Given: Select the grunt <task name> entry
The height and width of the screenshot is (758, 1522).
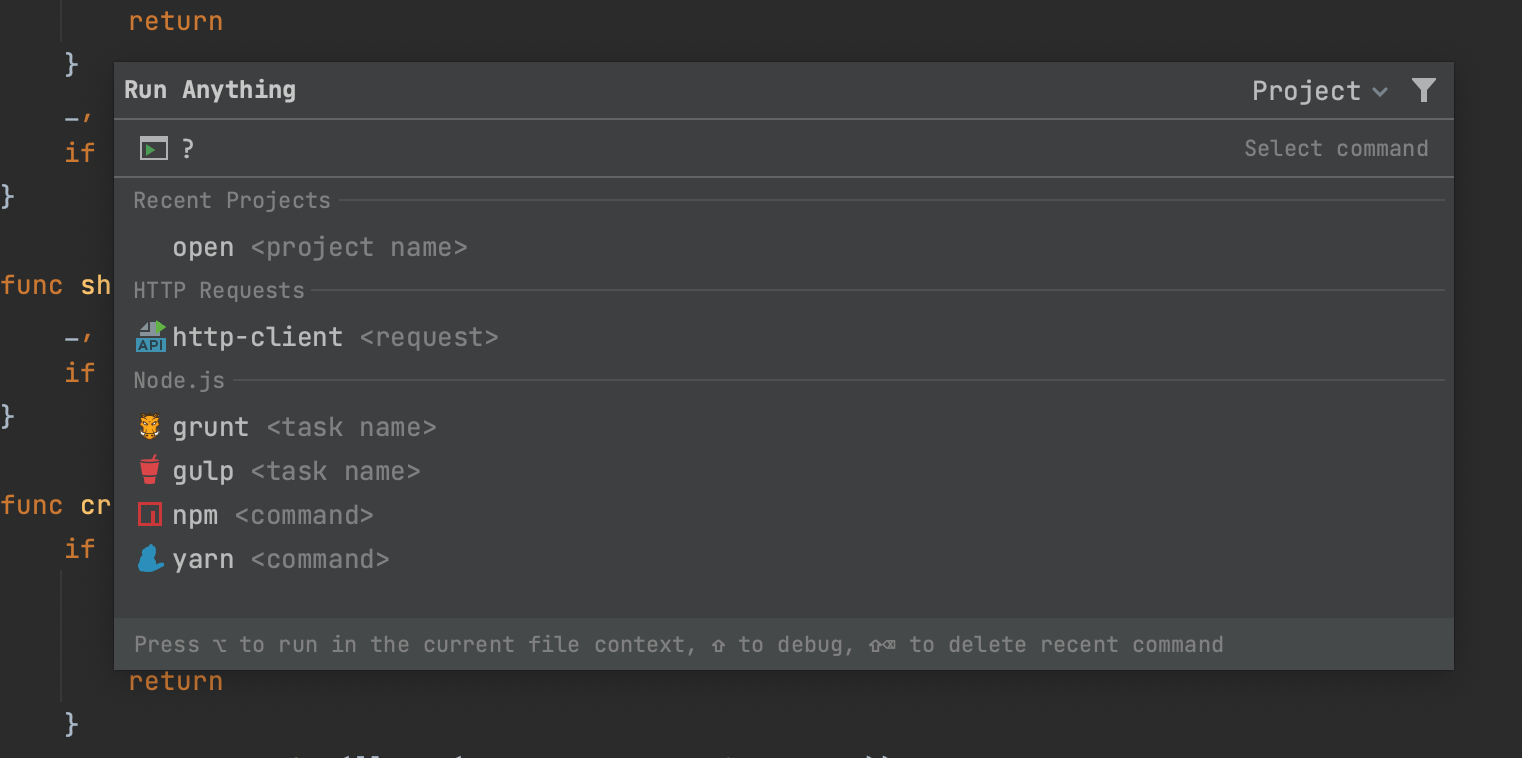Looking at the screenshot, I should tap(304, 427).
